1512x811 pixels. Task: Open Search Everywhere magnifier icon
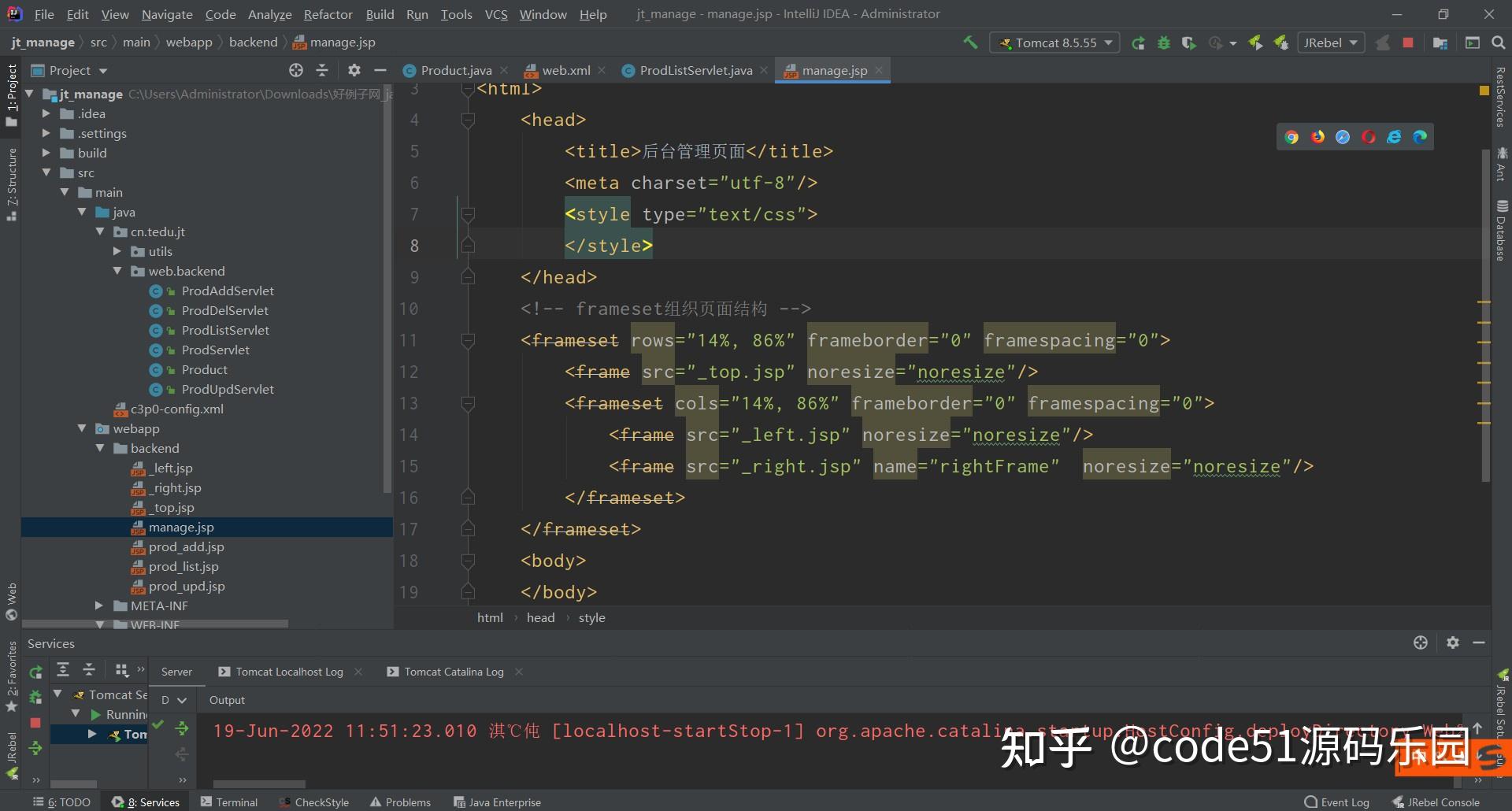coord(1499,43)
